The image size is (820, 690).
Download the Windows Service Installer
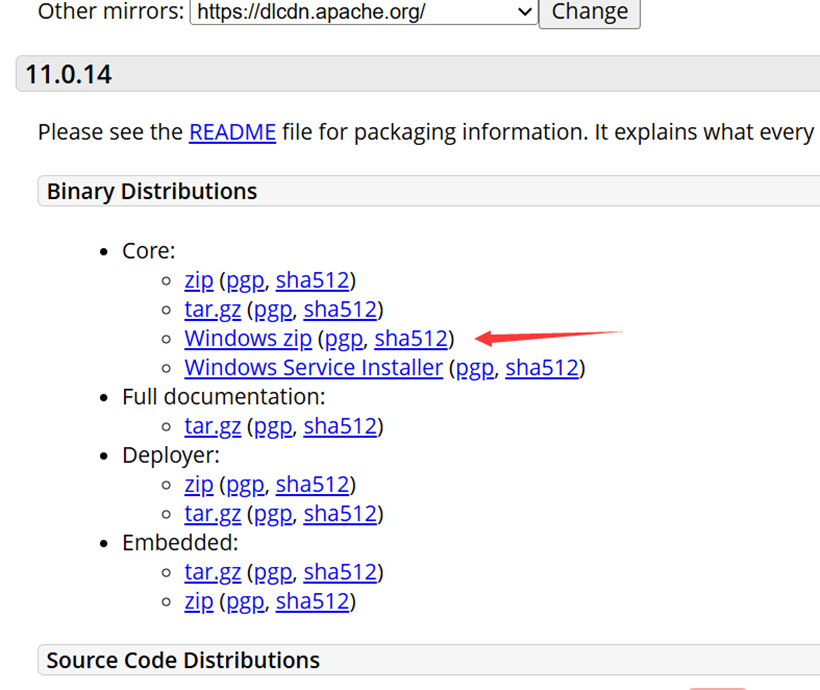click(x=313, y=368)
